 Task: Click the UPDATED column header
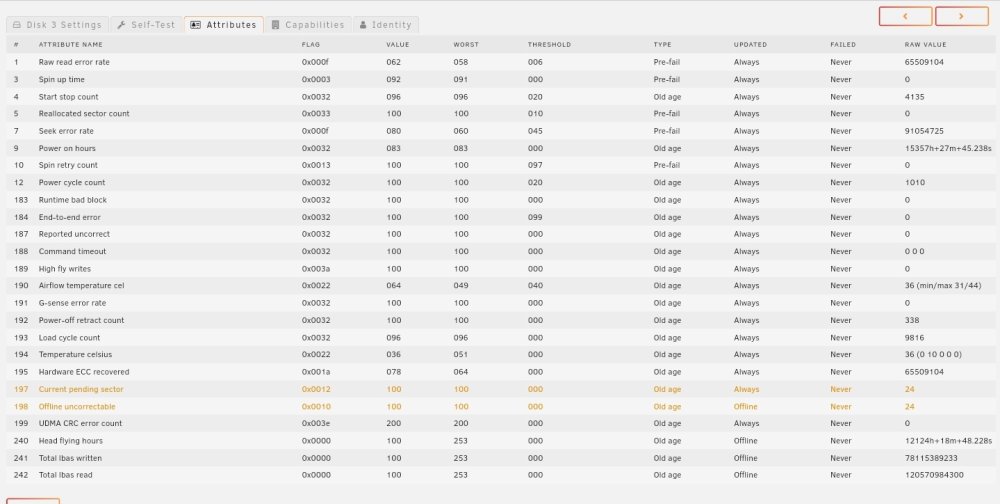coord(750,45)
